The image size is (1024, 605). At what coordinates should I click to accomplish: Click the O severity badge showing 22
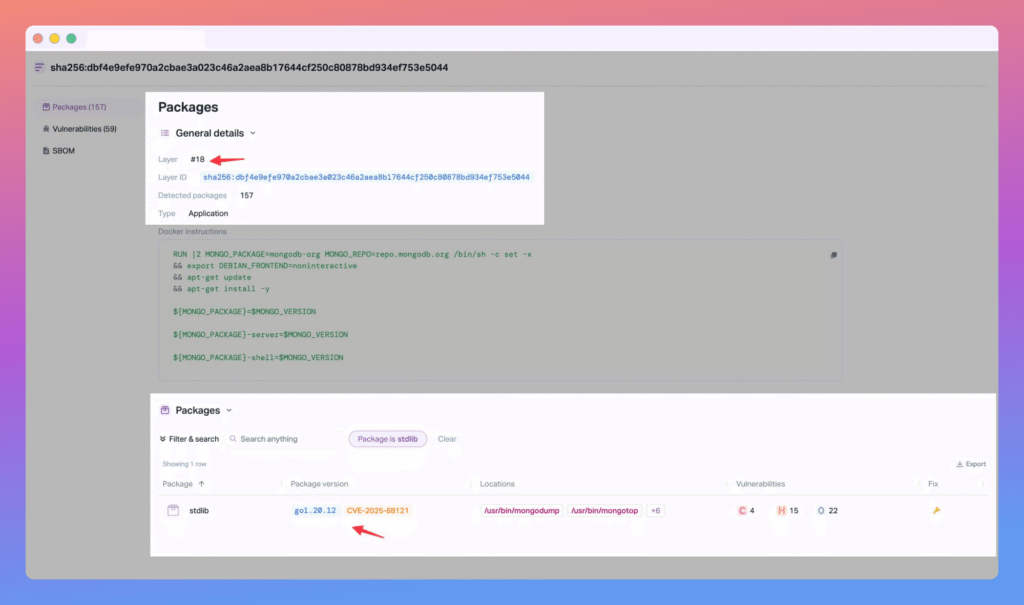(821, 510)
